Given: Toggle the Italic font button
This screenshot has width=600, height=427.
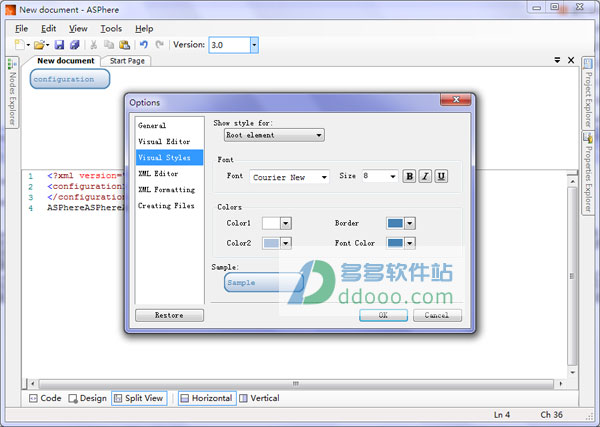Looking at the screenshot, I should (x=425, y=176).
